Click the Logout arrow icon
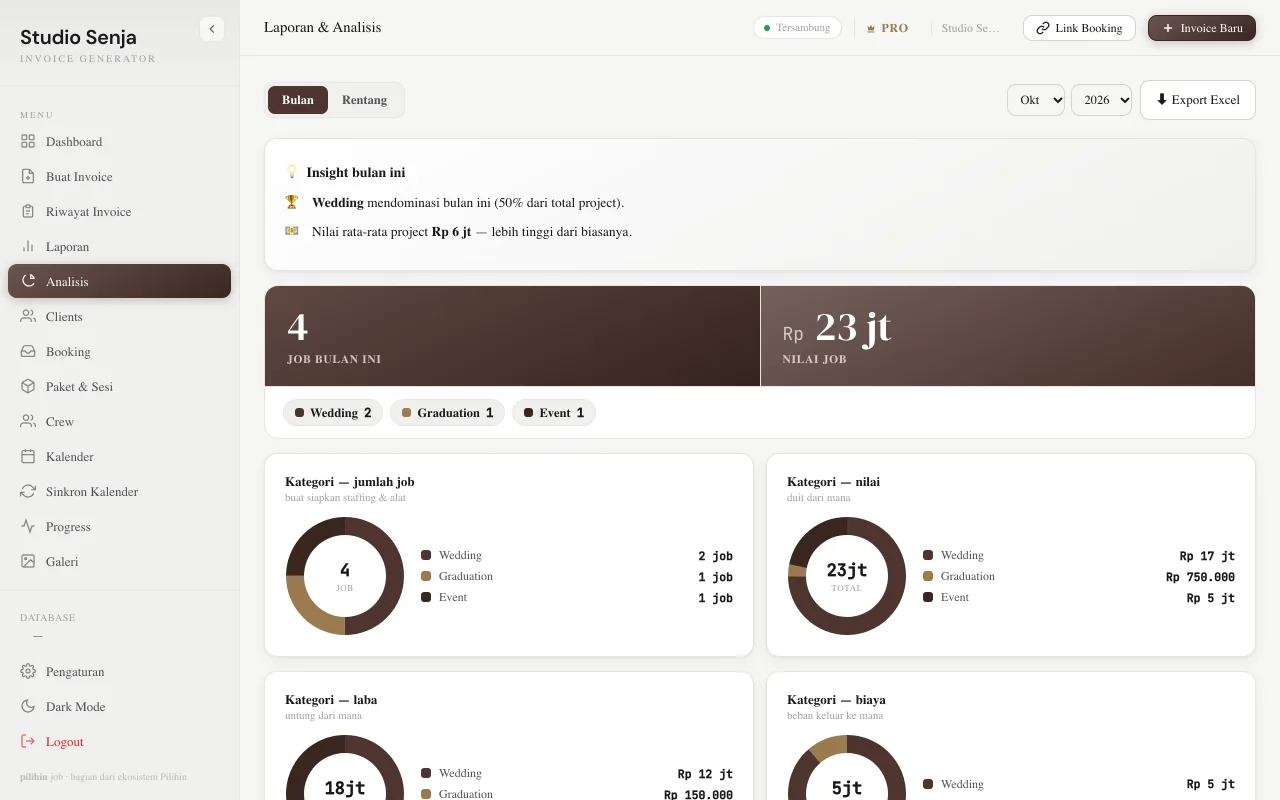 (x=28, y=742)
